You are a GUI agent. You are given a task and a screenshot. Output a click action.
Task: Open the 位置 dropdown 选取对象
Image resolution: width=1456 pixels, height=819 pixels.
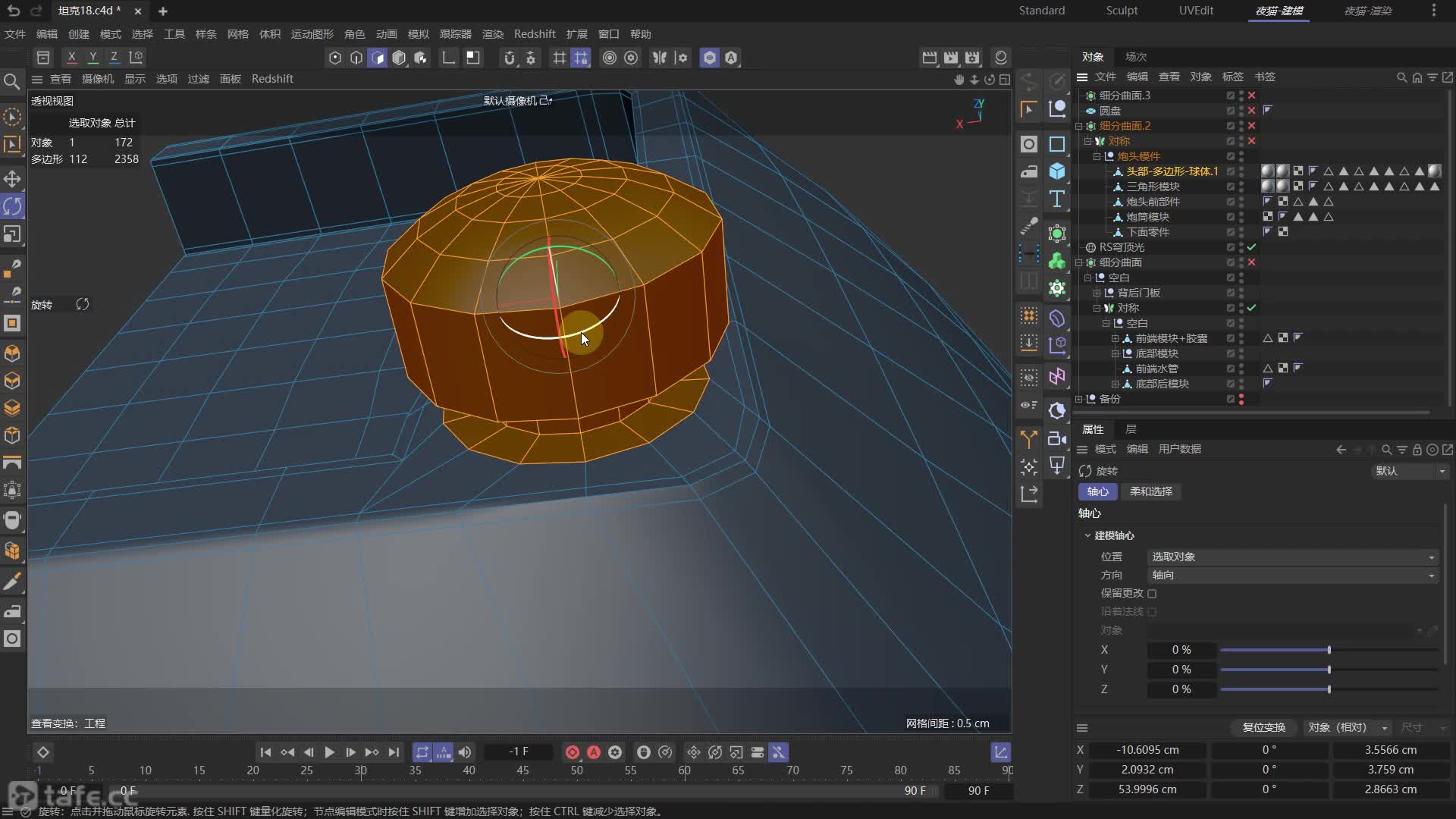(x=1292, y=557)
